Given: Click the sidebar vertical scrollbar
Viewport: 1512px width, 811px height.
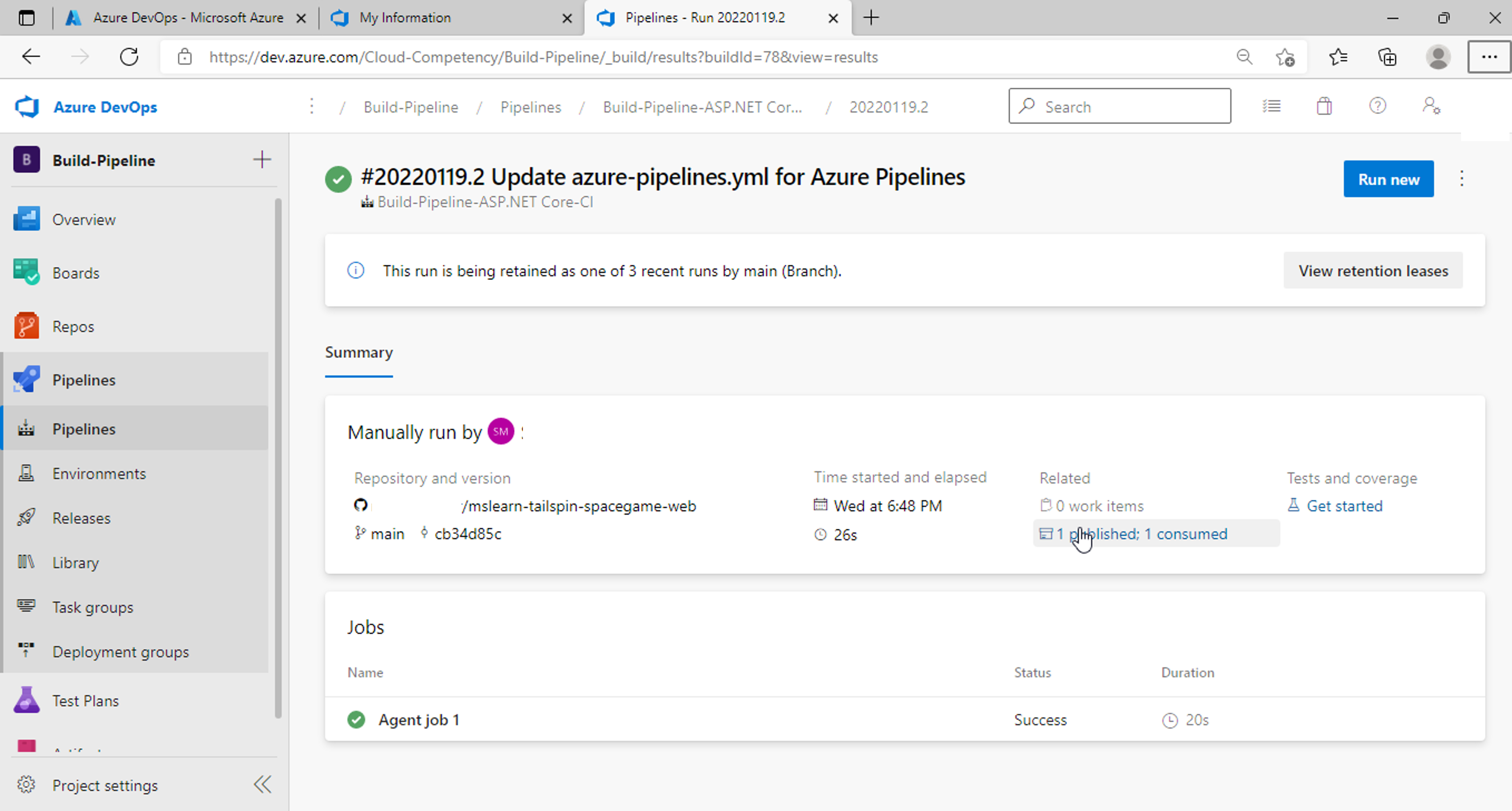Looking at the screenshot, I should pos(277,458).
